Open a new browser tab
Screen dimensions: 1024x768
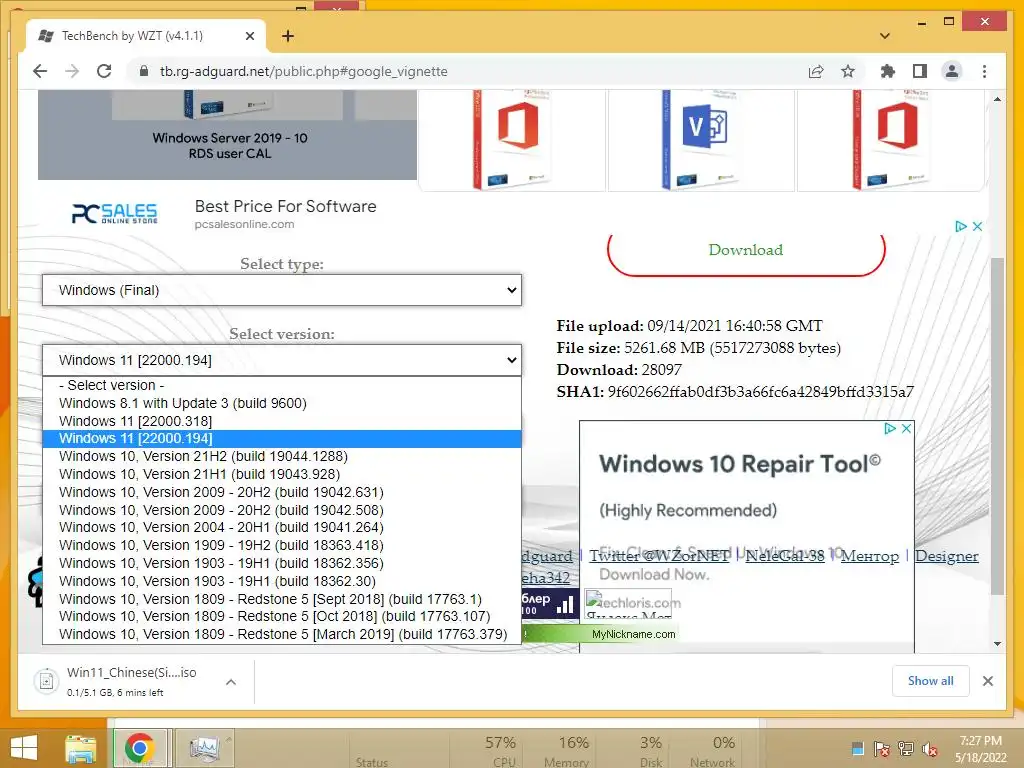(x=288, y=36)
